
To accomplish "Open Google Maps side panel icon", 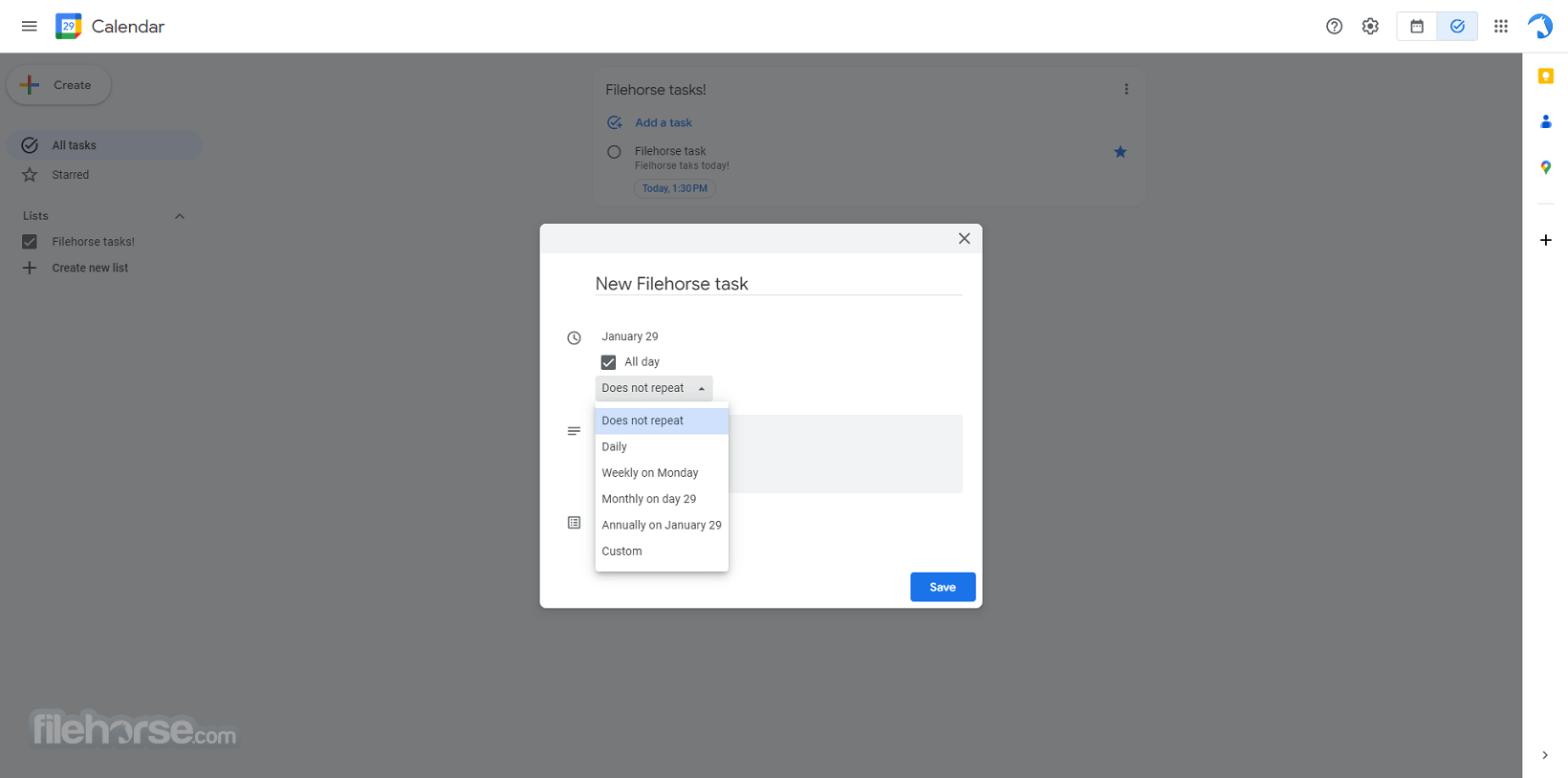I will click(x=1545, y=167).
